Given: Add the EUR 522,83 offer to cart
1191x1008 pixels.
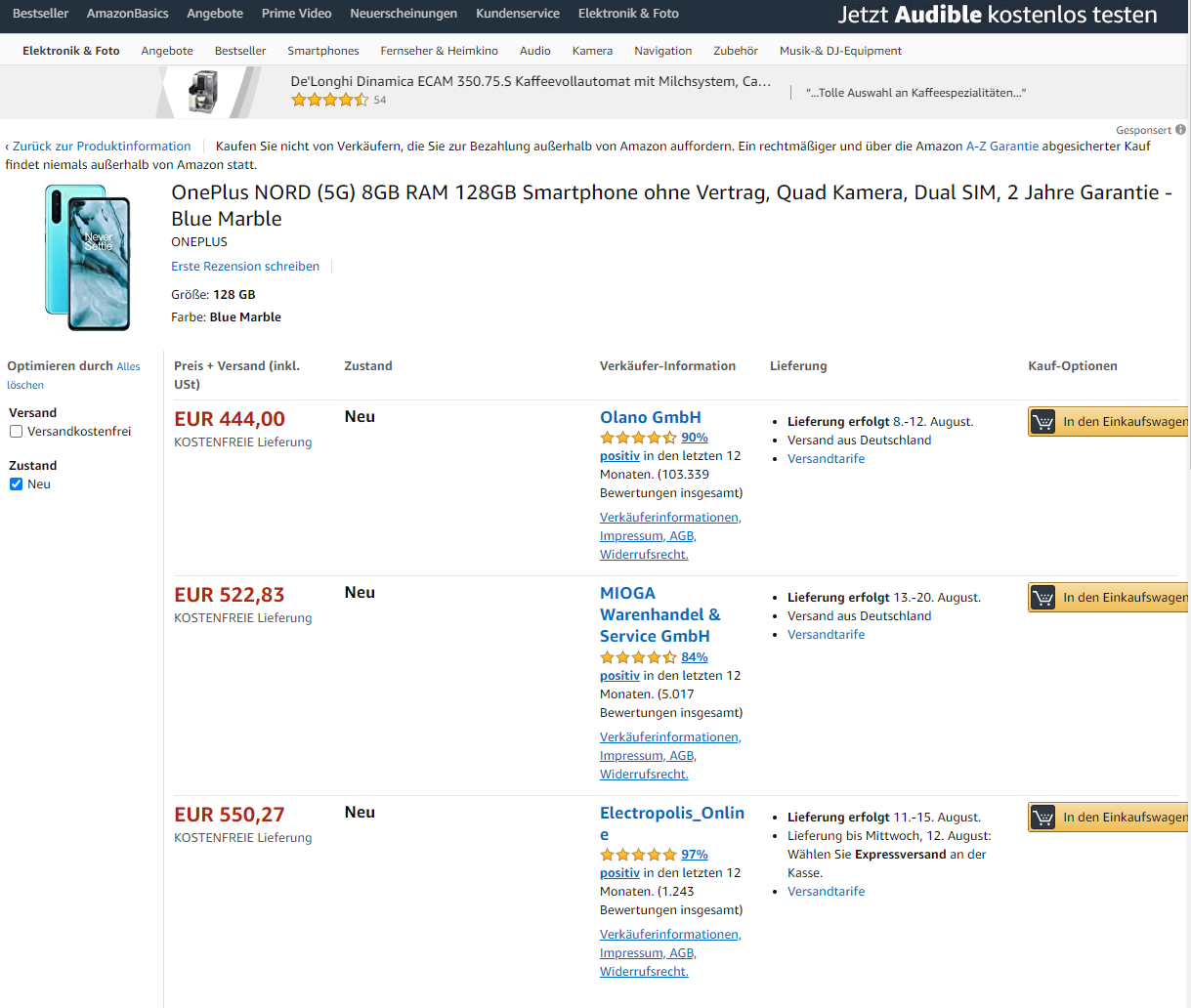Looking at the screenshot, I should point(1109,598).
